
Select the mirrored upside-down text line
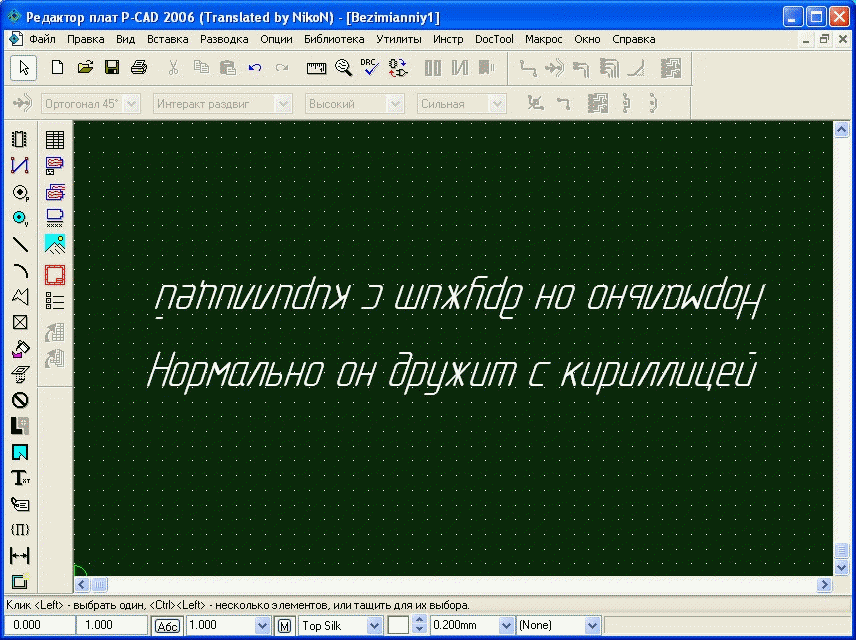tap(458, 299)
